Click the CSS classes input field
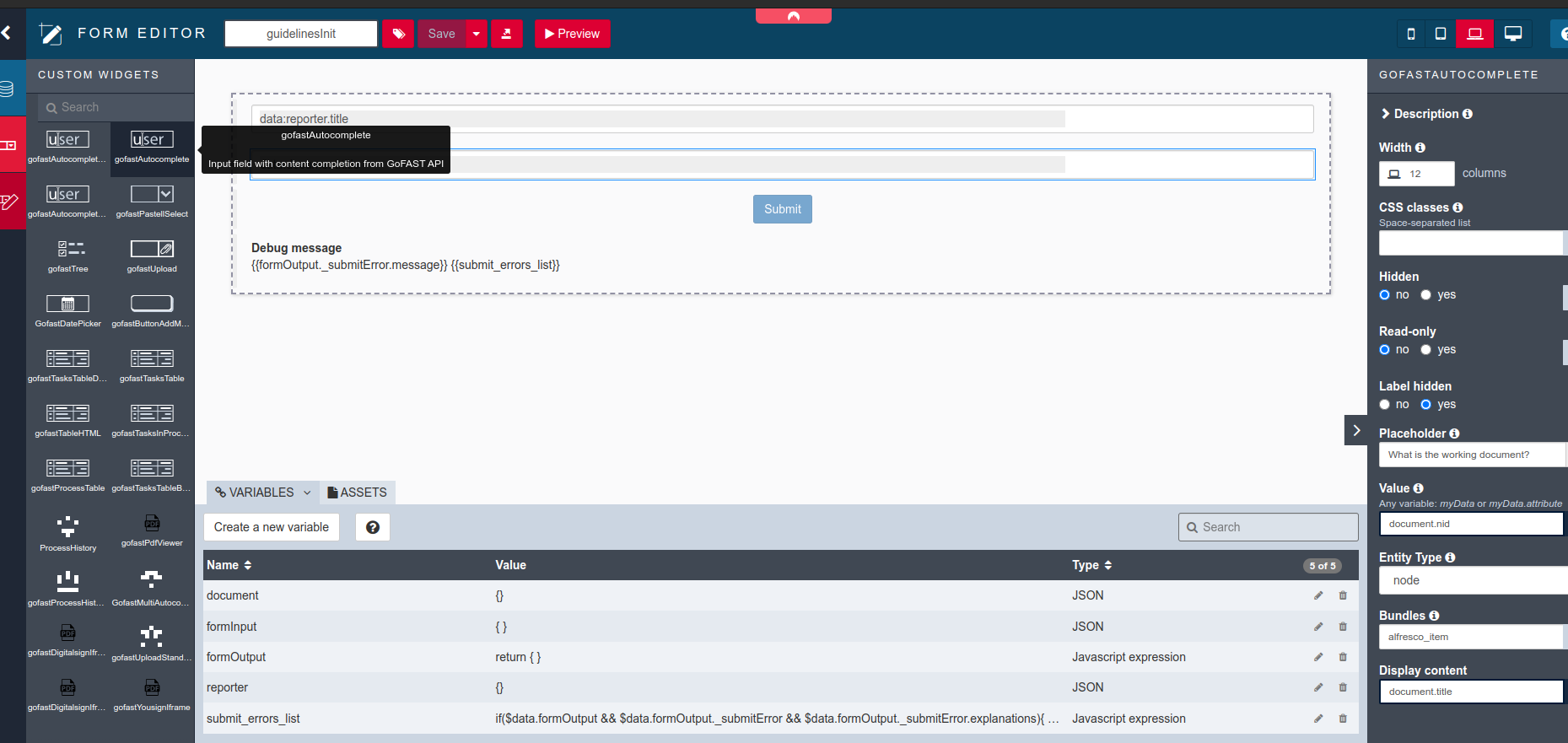This screenshot has width=1568, height=743. [x=1472, y=243]
